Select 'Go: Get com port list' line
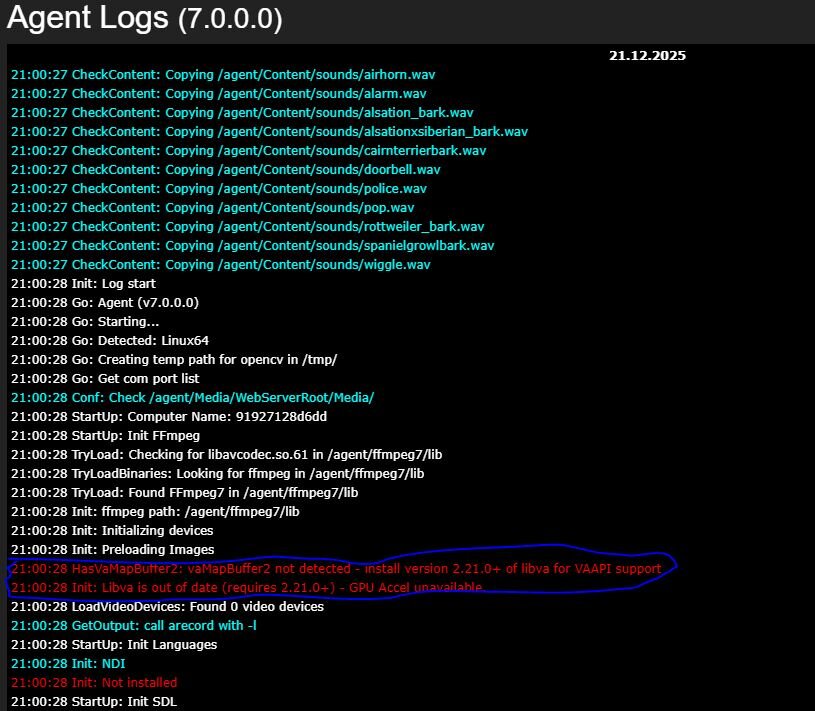 tap(105, 378)
